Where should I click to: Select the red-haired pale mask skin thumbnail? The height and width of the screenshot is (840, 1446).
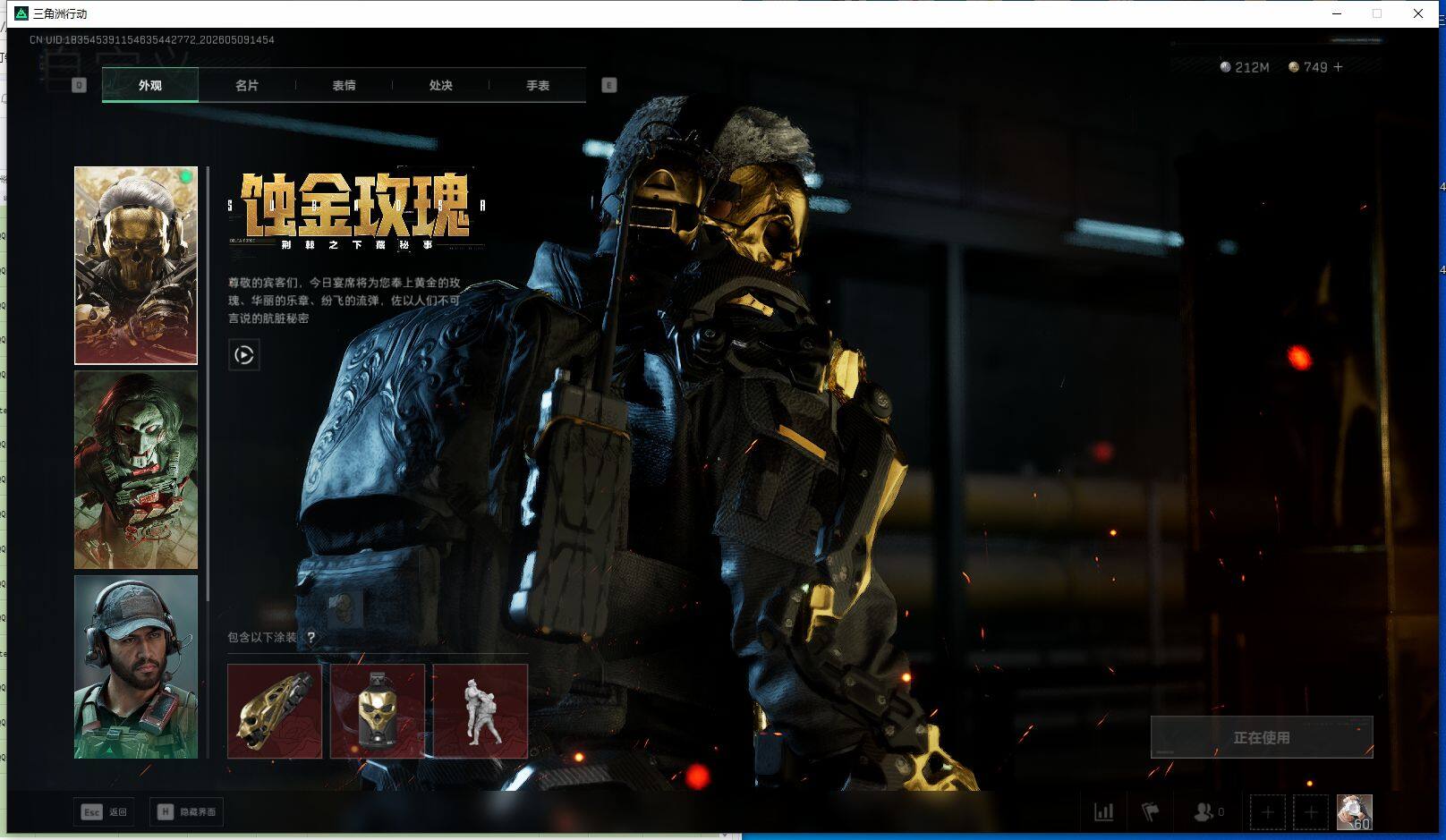point(136,470)
